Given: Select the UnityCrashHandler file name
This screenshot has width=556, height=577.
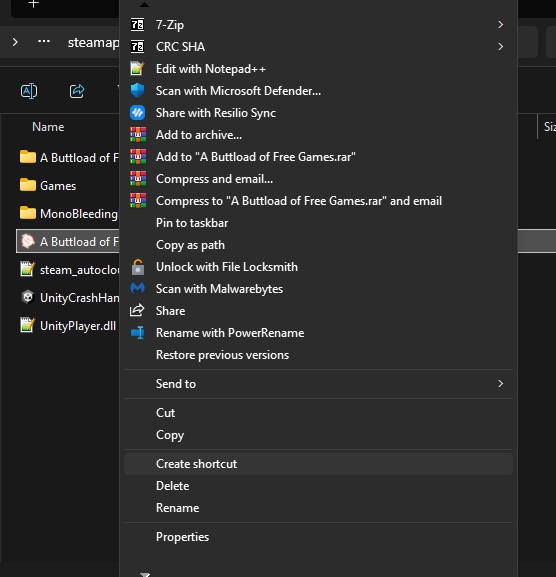Looking at the screenshot, I should click(x=79, y=298).
